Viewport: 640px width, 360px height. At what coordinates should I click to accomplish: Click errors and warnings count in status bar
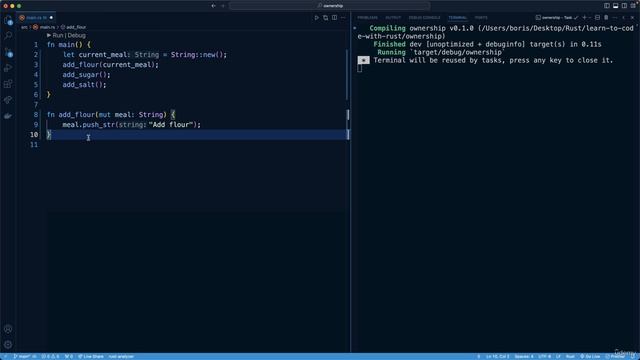(x=50, y=356)
